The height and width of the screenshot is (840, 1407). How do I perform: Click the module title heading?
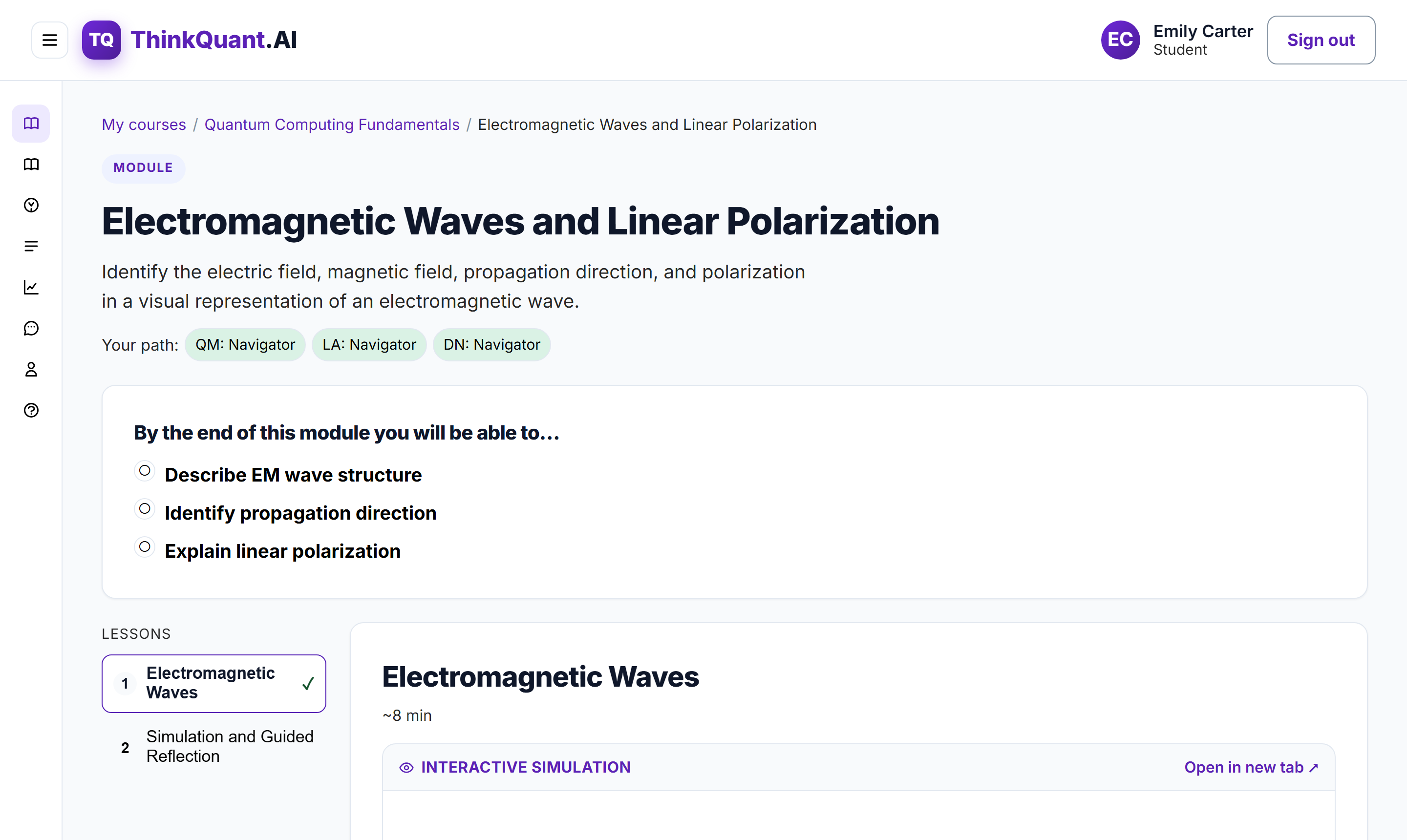tap(520, 221)
